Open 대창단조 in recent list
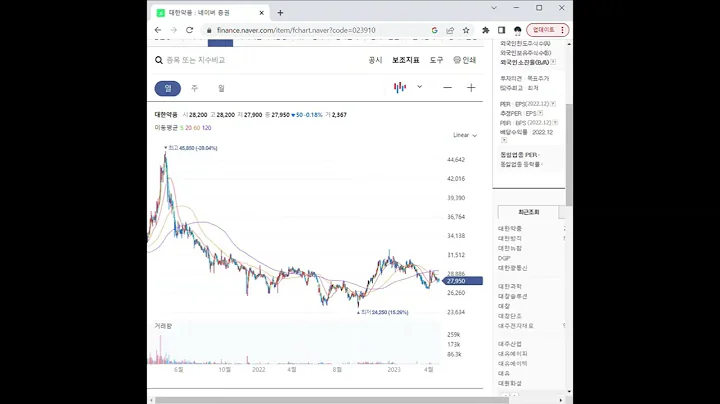 point(510,316)
